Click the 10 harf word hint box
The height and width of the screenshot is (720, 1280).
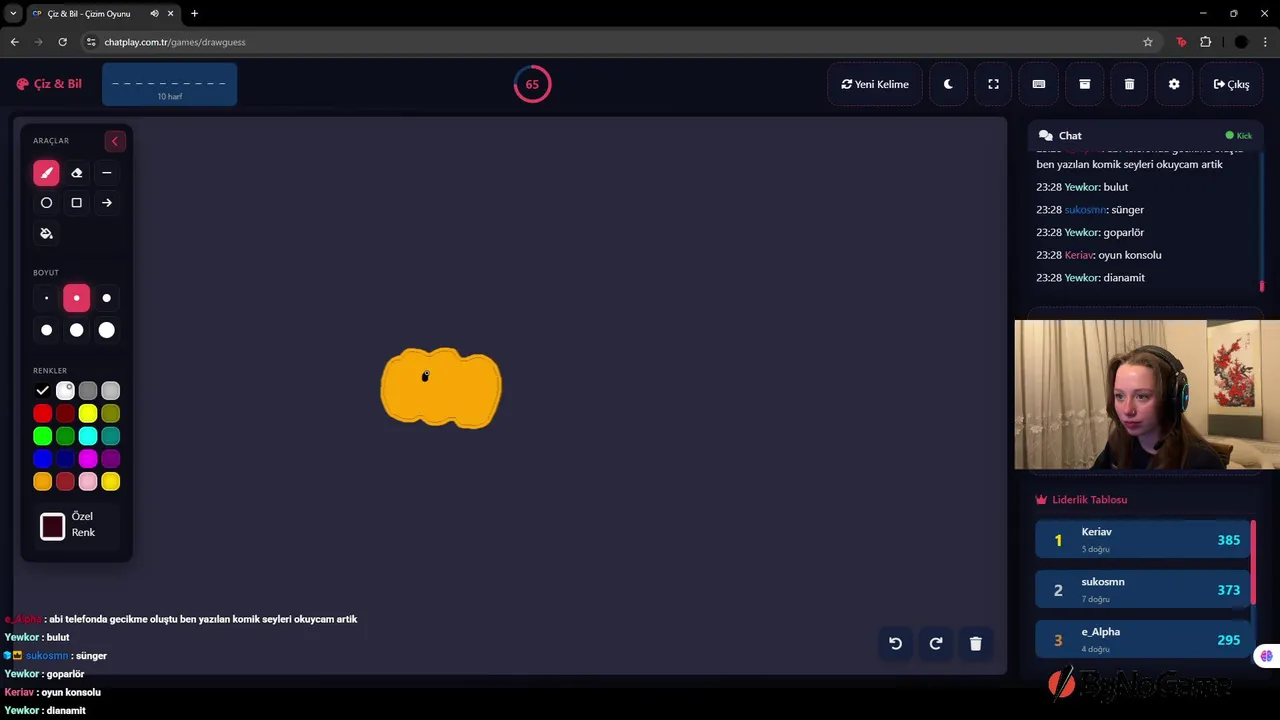coord(169,84)
